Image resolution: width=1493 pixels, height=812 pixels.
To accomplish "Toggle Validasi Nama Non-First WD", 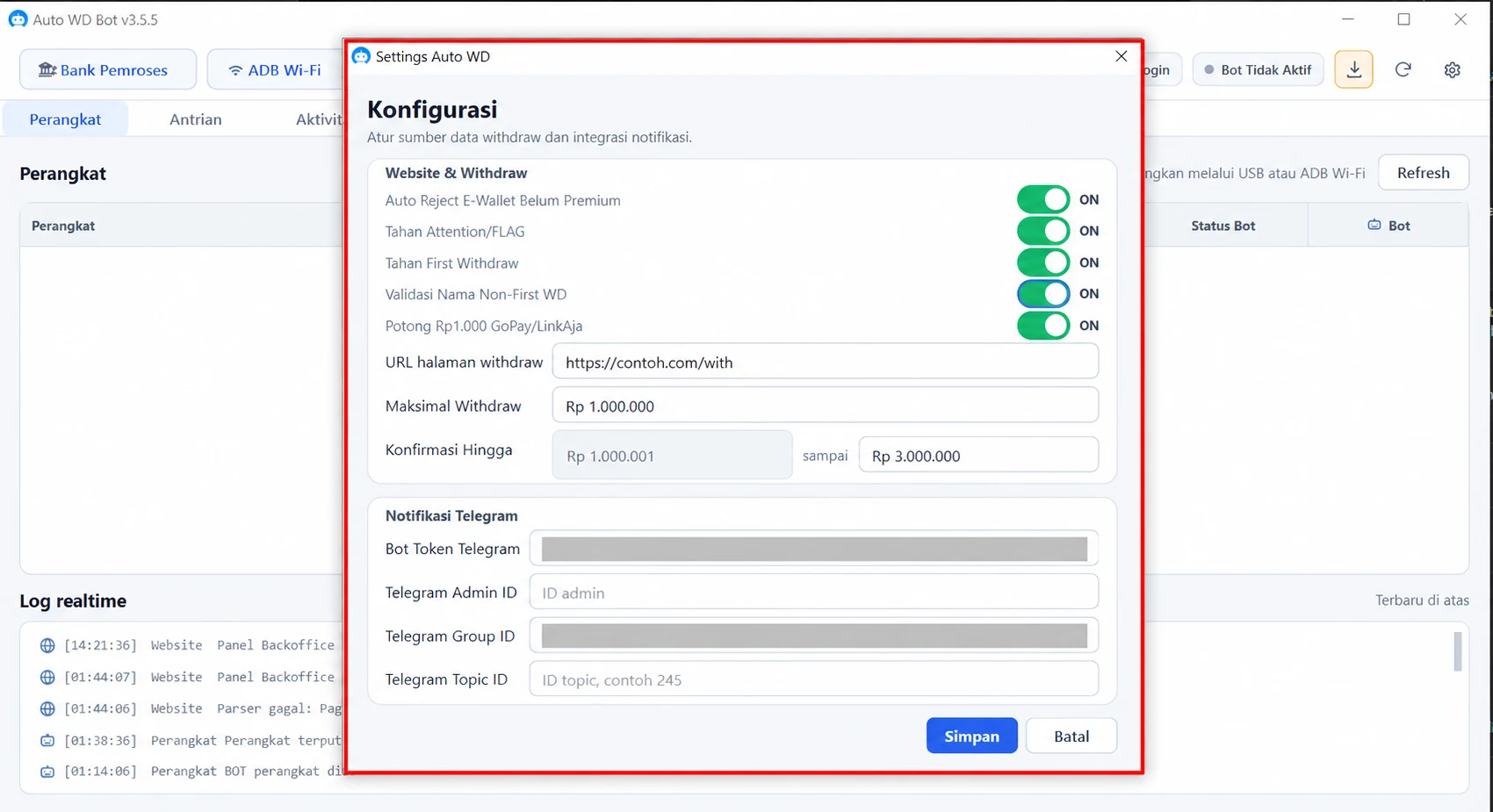I will 1043,294.
